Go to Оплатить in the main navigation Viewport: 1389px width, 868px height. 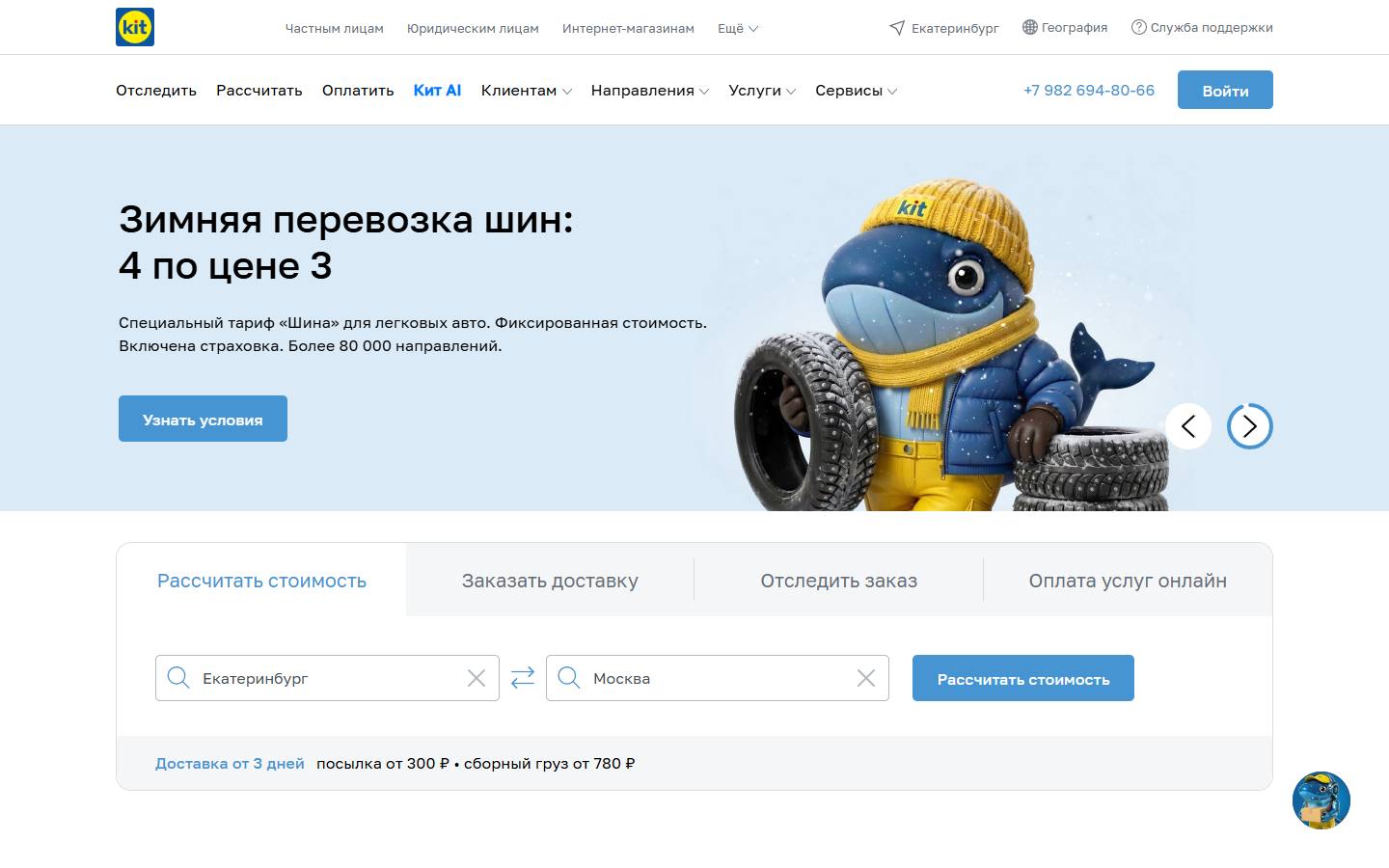pos(358,91)
